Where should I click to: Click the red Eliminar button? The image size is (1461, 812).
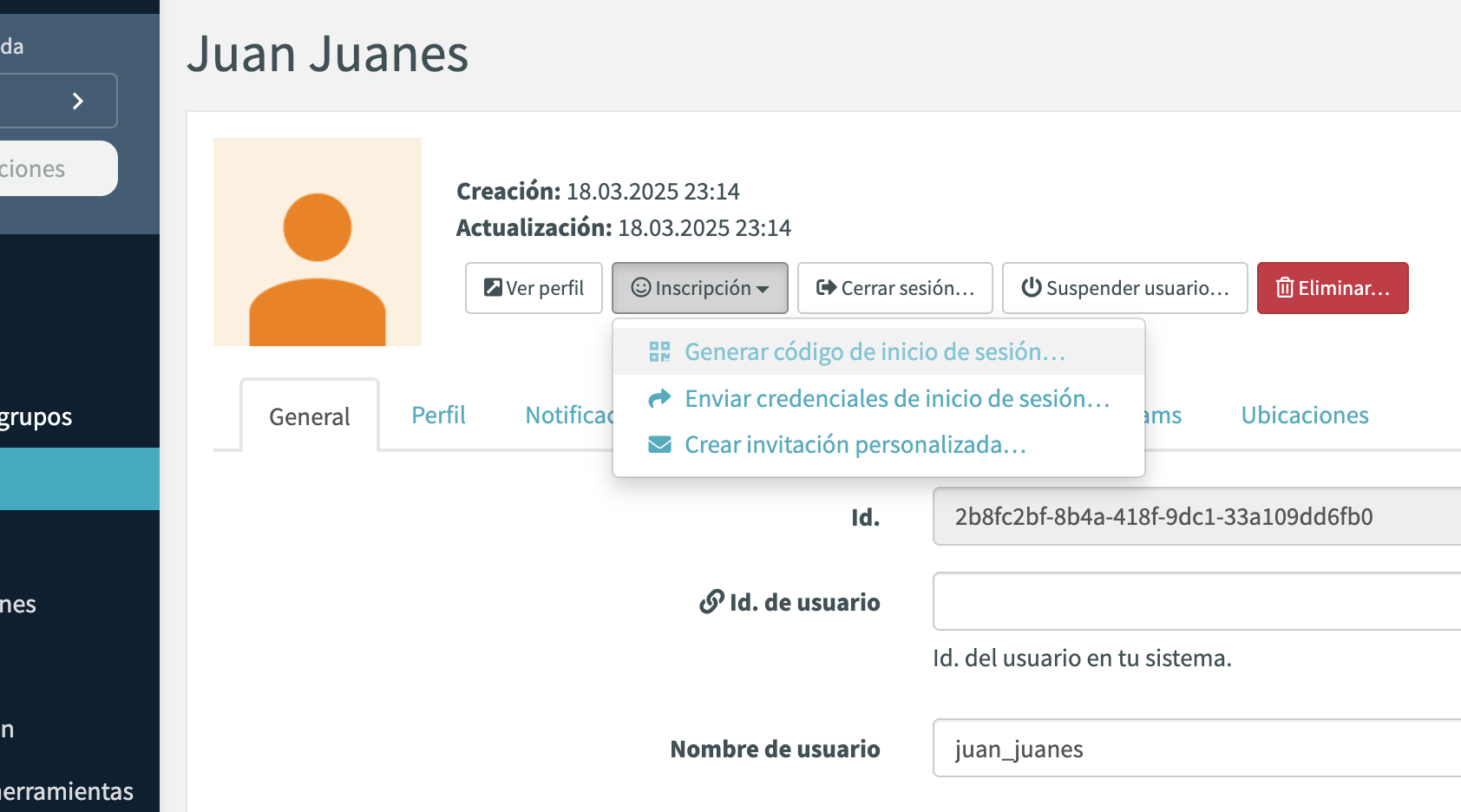[x=1333, y=288]
